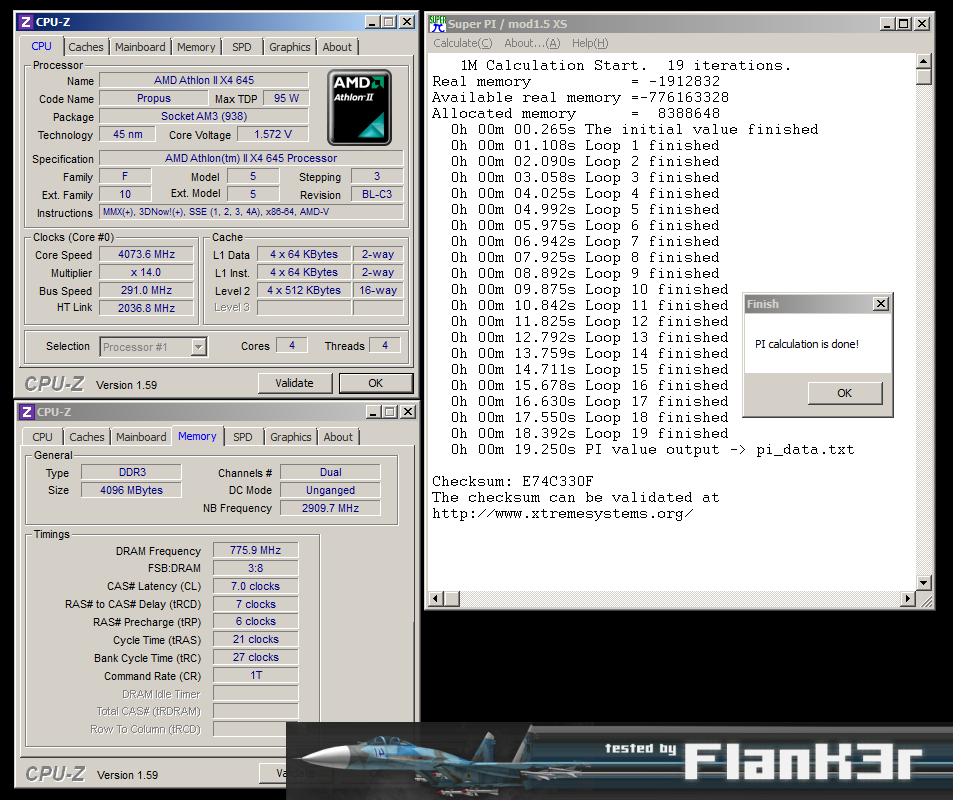Close the Finish dialog with the X button

[x=881, y=303]
